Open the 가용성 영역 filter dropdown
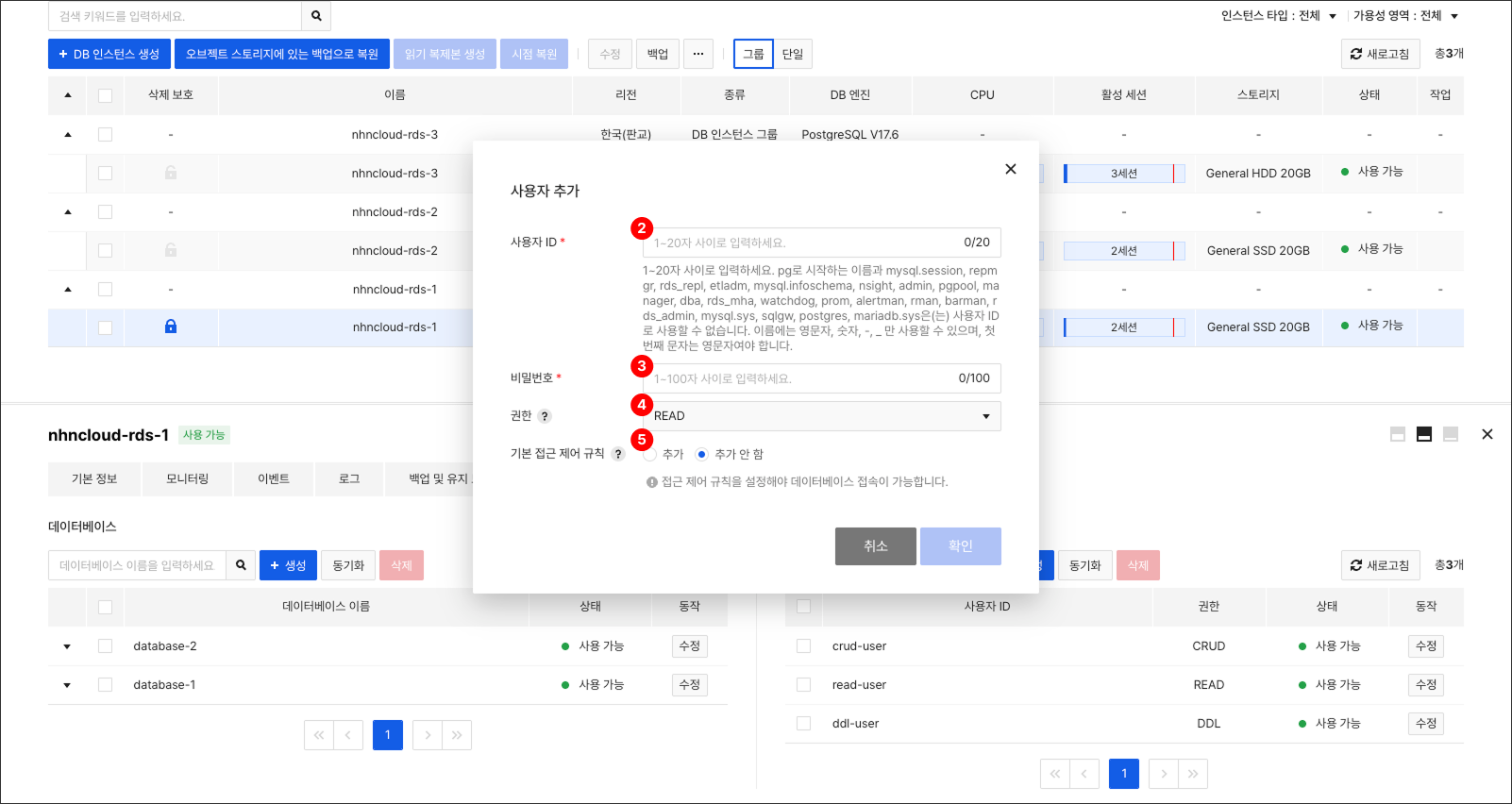 [1406, 16]
